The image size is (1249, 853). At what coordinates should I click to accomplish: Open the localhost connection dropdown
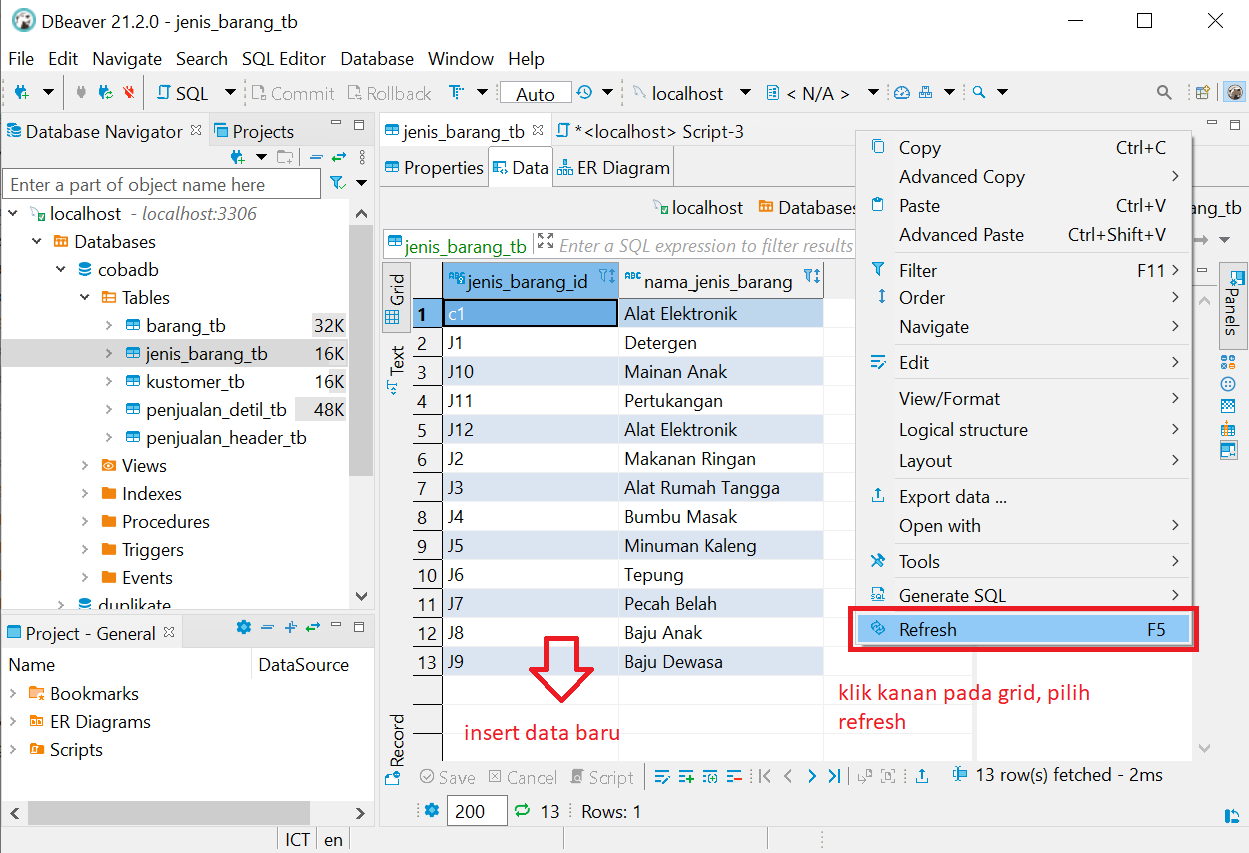click(x=746, y=92)
